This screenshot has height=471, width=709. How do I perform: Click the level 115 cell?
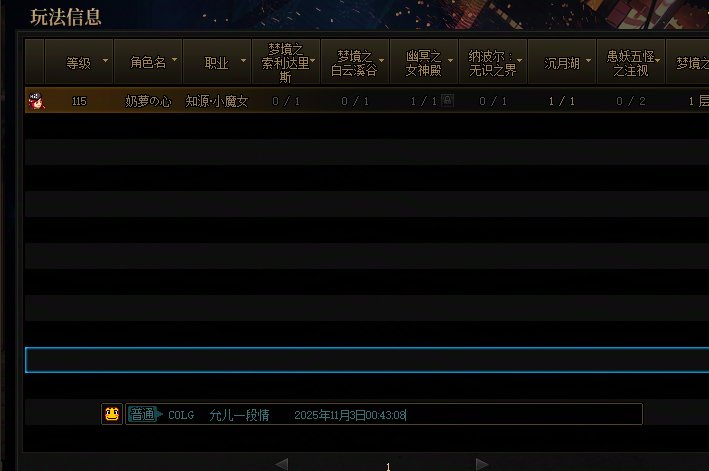click(x=79, y=101)
